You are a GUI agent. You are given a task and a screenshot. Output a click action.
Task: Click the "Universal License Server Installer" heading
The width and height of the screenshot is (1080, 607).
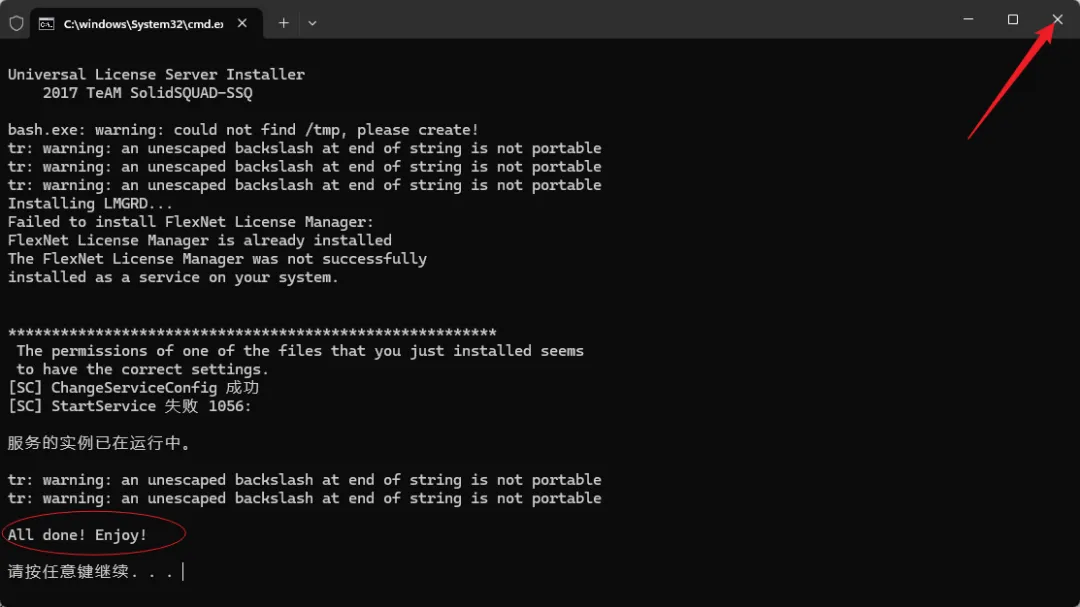click(156, 74)
